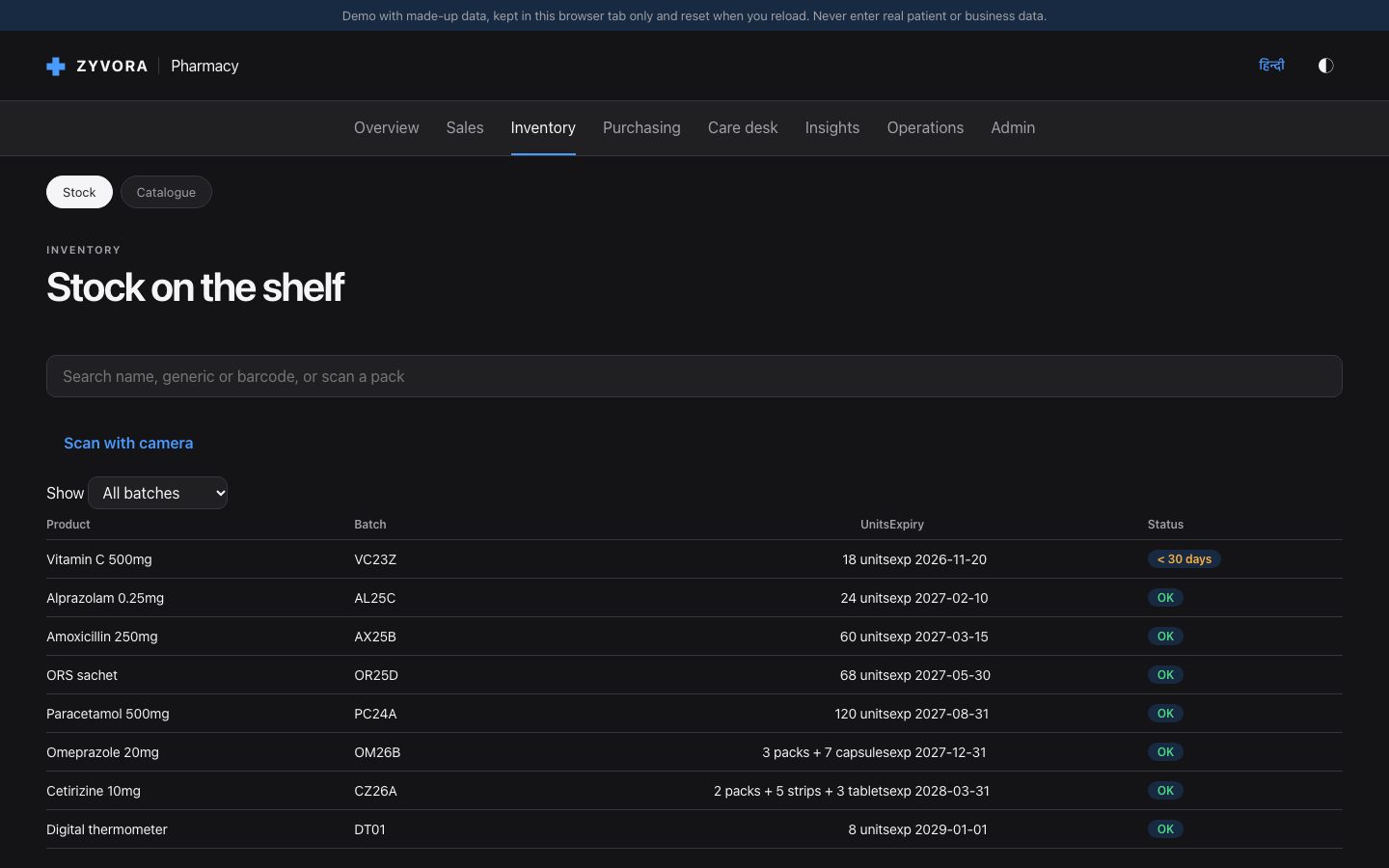The image size is (1389, 868).
Task: Click Omeprazole 20mg product name
Action: click(103, 752)
